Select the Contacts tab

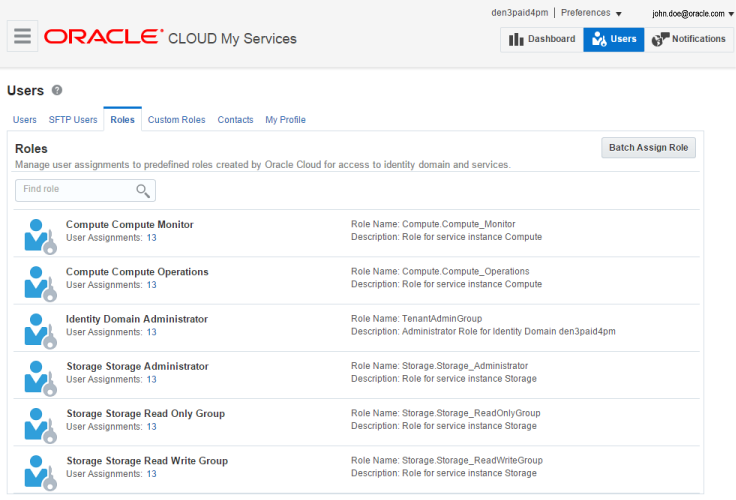point(235,120)
